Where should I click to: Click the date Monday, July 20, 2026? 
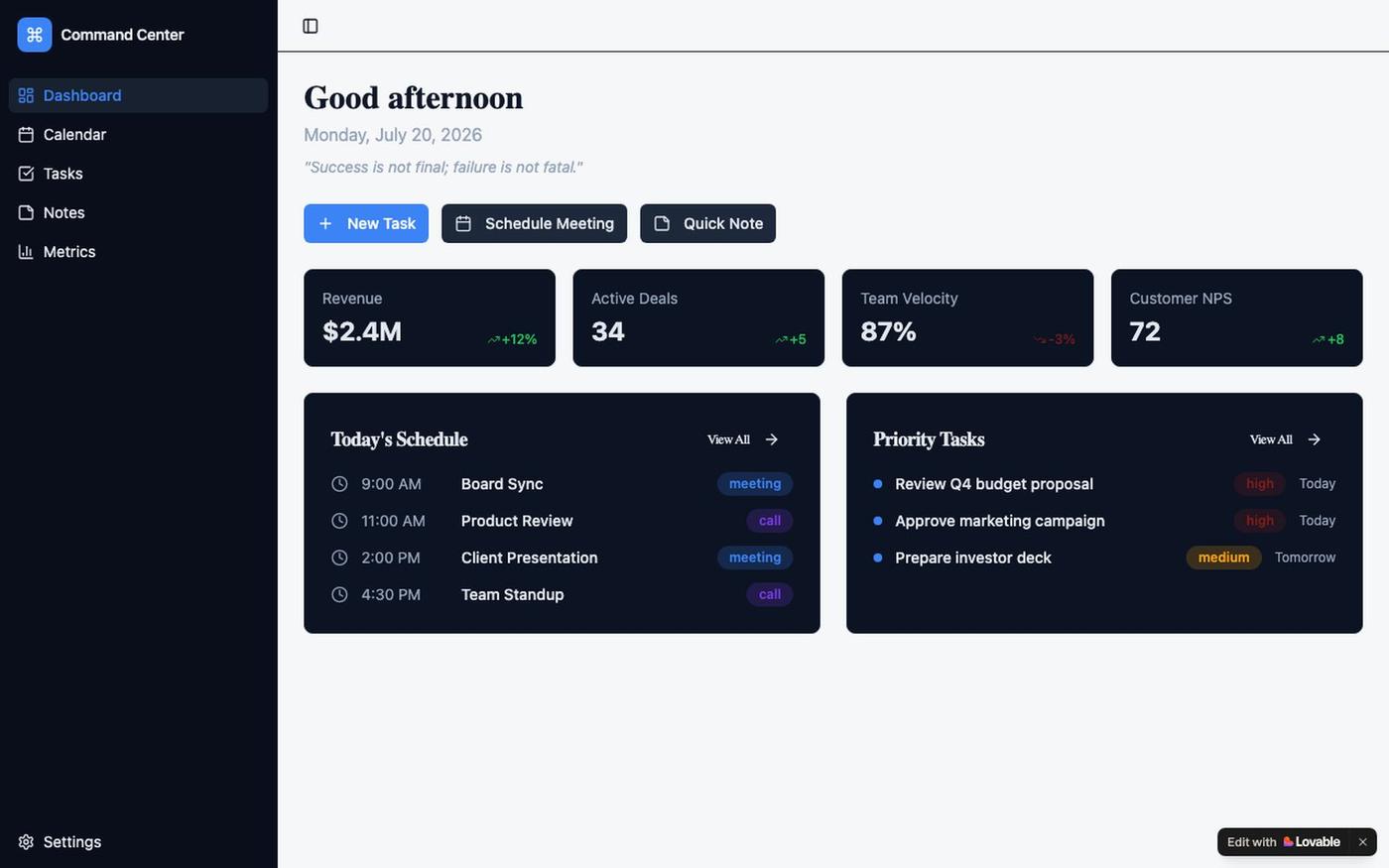click(x=393, y=135)
